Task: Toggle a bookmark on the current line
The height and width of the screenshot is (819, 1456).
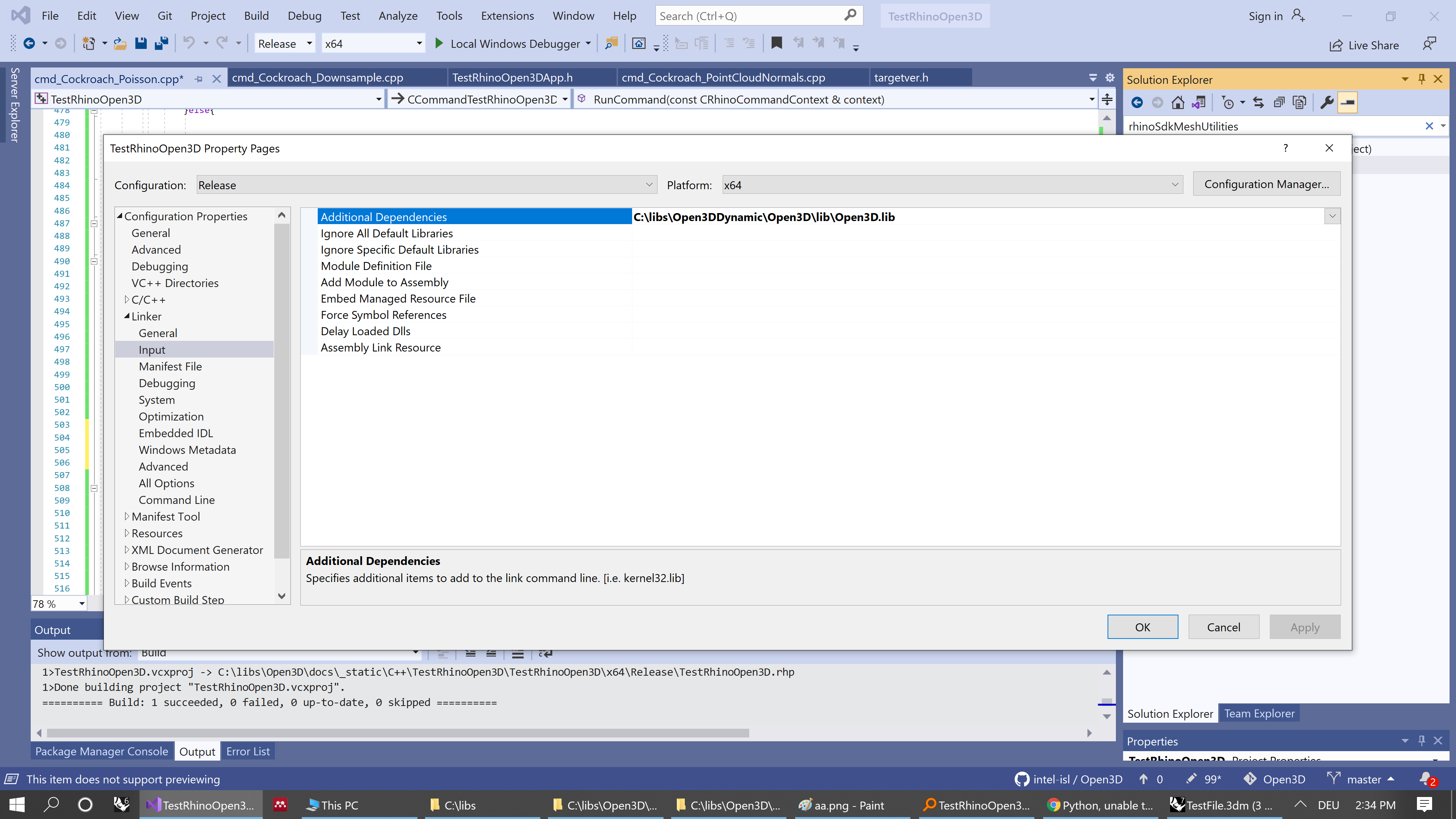Action: [777, 42]
